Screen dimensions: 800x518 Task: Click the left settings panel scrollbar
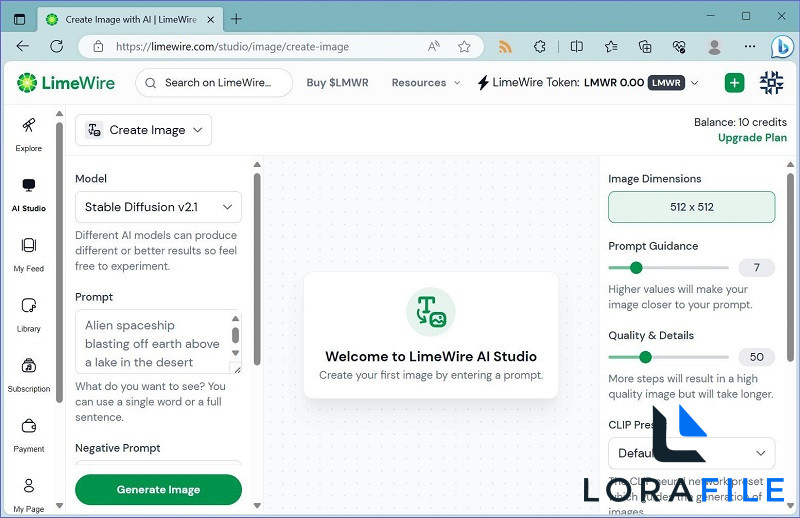[x=257, y=269]
